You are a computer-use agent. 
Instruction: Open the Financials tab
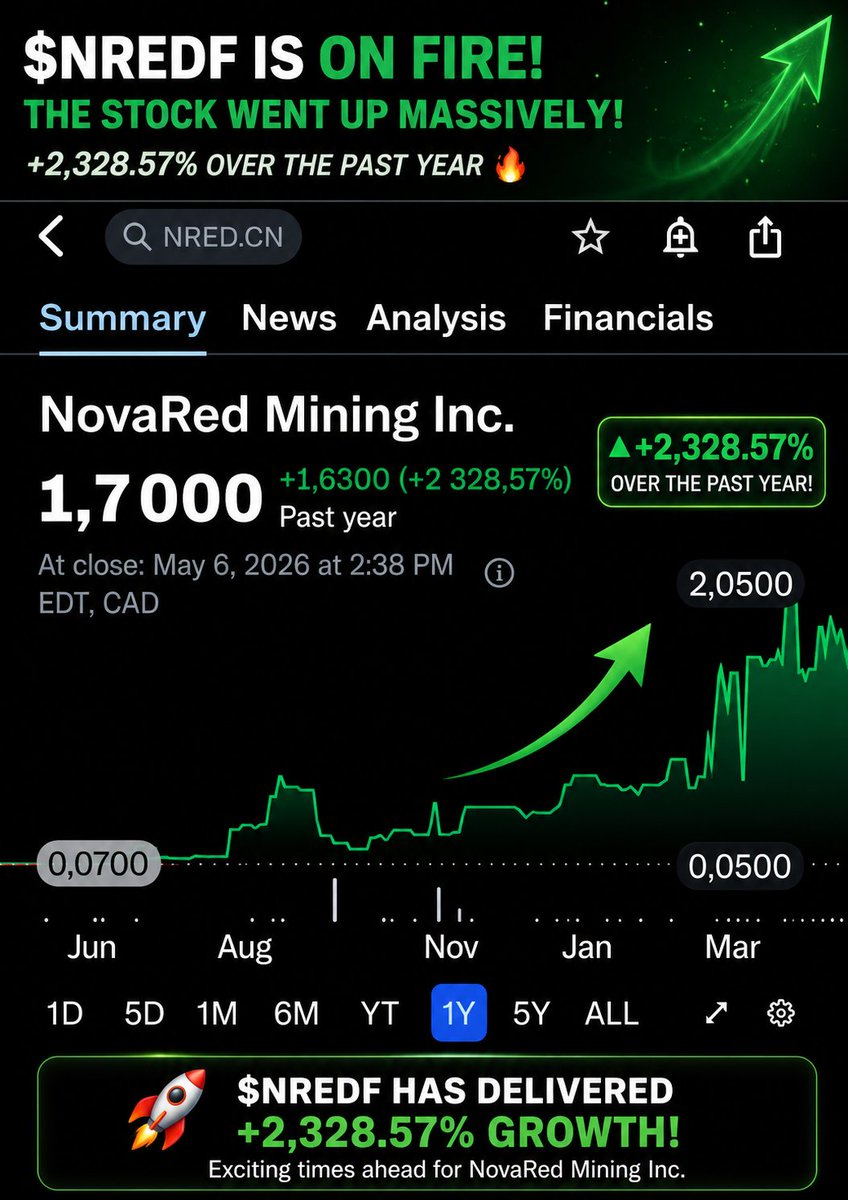(x=628, y=318)
